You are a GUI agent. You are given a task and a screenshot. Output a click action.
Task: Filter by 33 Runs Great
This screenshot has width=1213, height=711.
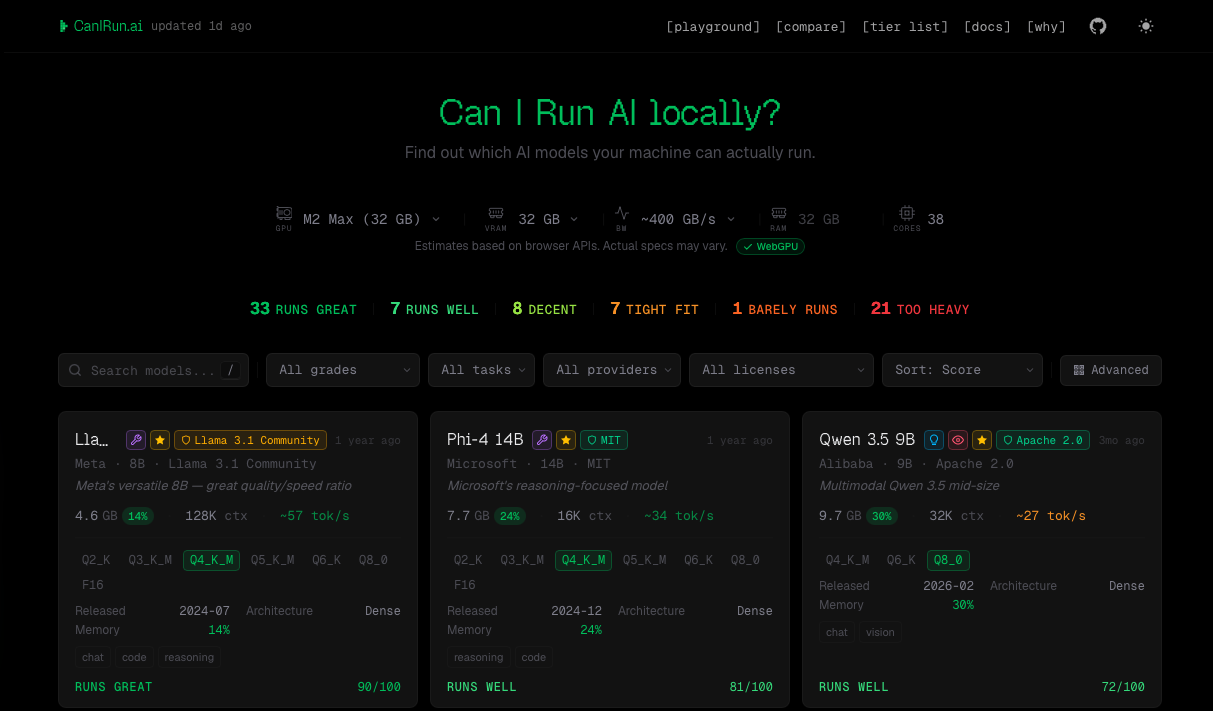coord(303,309)
